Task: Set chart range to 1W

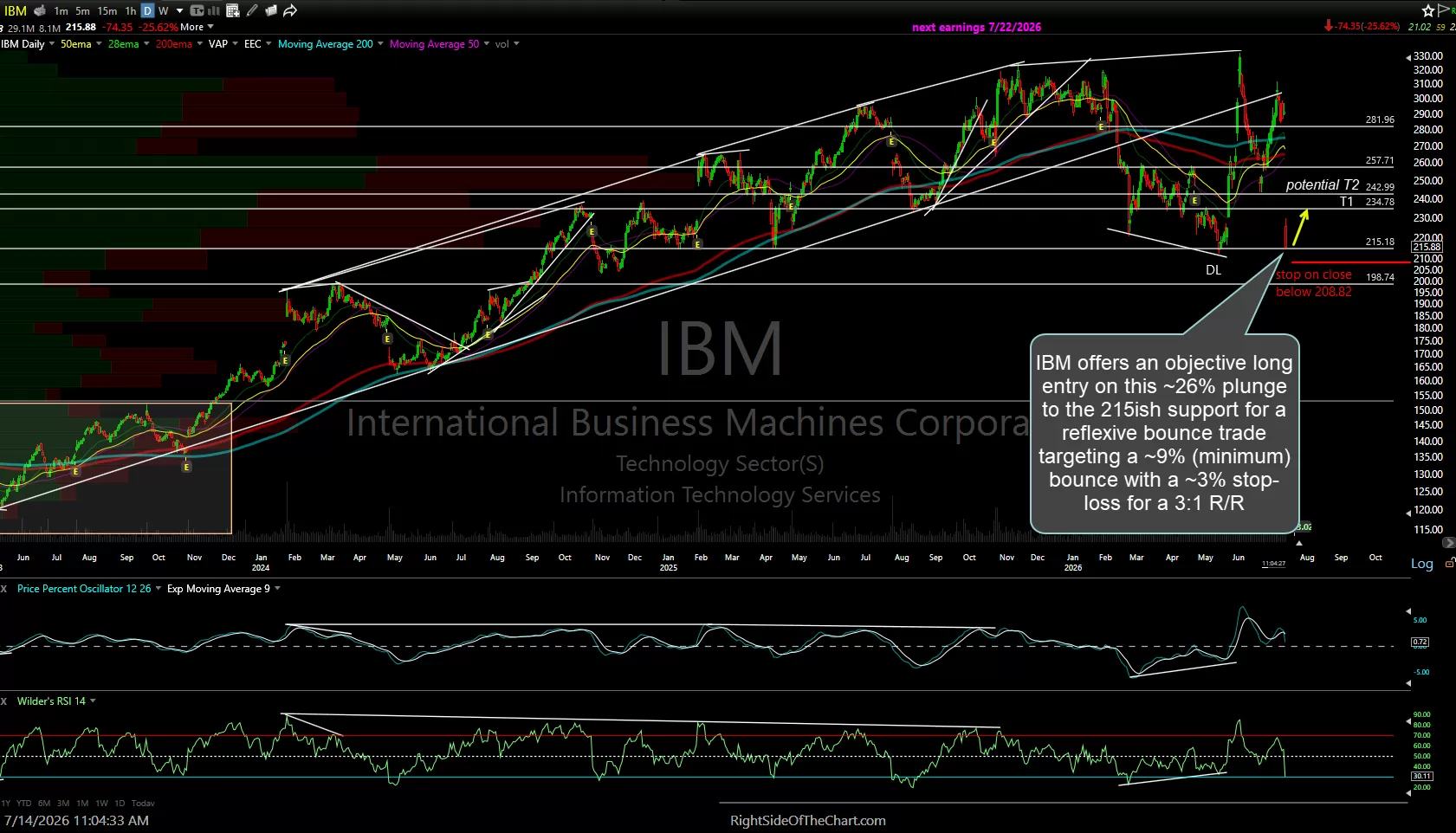Action: click(x=101, y=804)
